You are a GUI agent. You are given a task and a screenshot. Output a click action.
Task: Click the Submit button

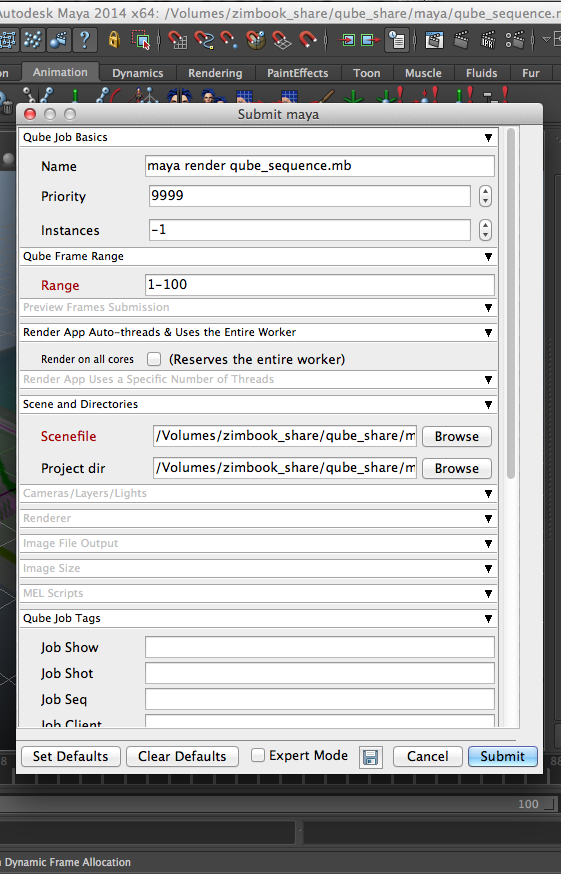tap(502, 756)
